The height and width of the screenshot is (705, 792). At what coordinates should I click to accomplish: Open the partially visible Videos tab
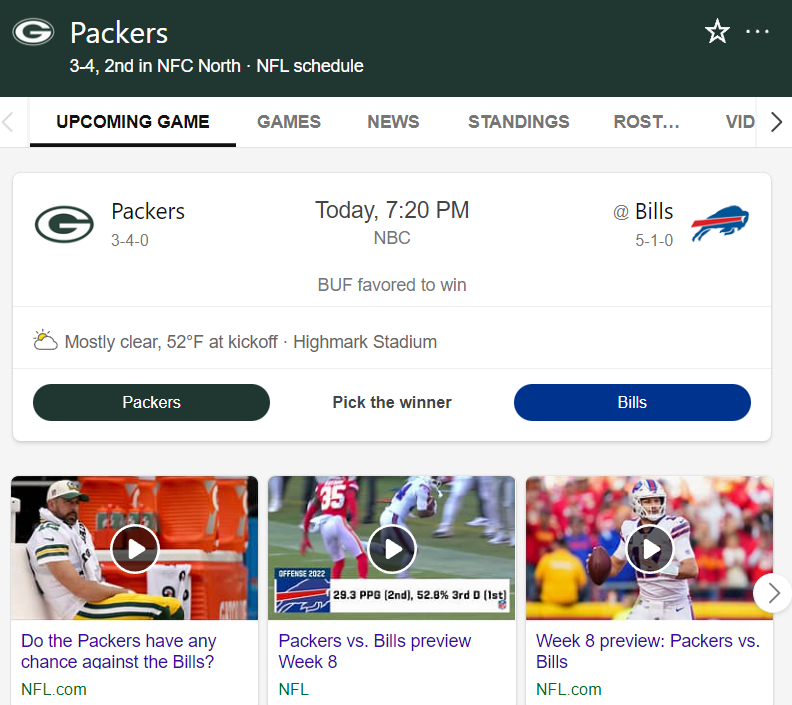pyautogui.click(x=740, y=122)
